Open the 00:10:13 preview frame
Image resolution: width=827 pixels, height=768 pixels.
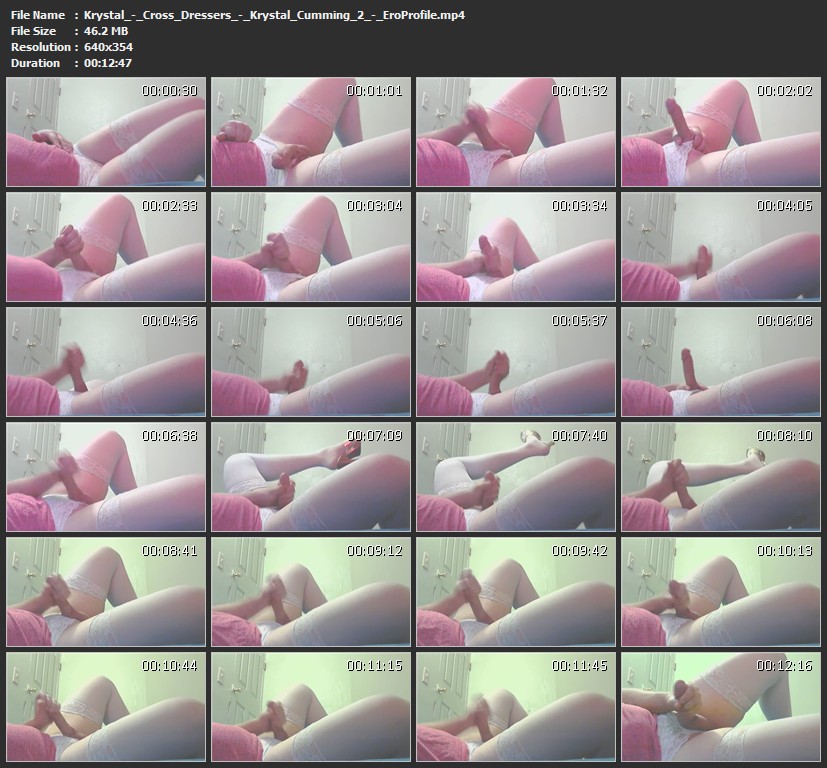coord(719,592)
